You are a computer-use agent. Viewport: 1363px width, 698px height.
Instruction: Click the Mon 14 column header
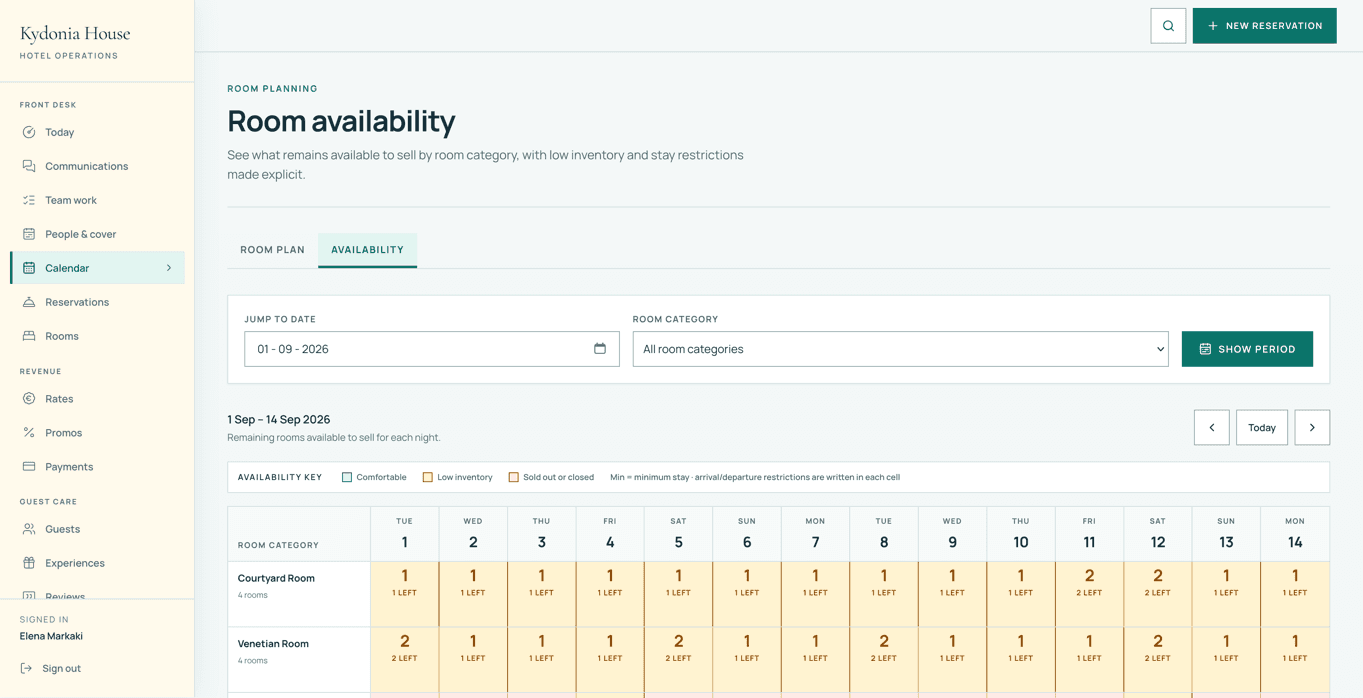point(1295,534)
